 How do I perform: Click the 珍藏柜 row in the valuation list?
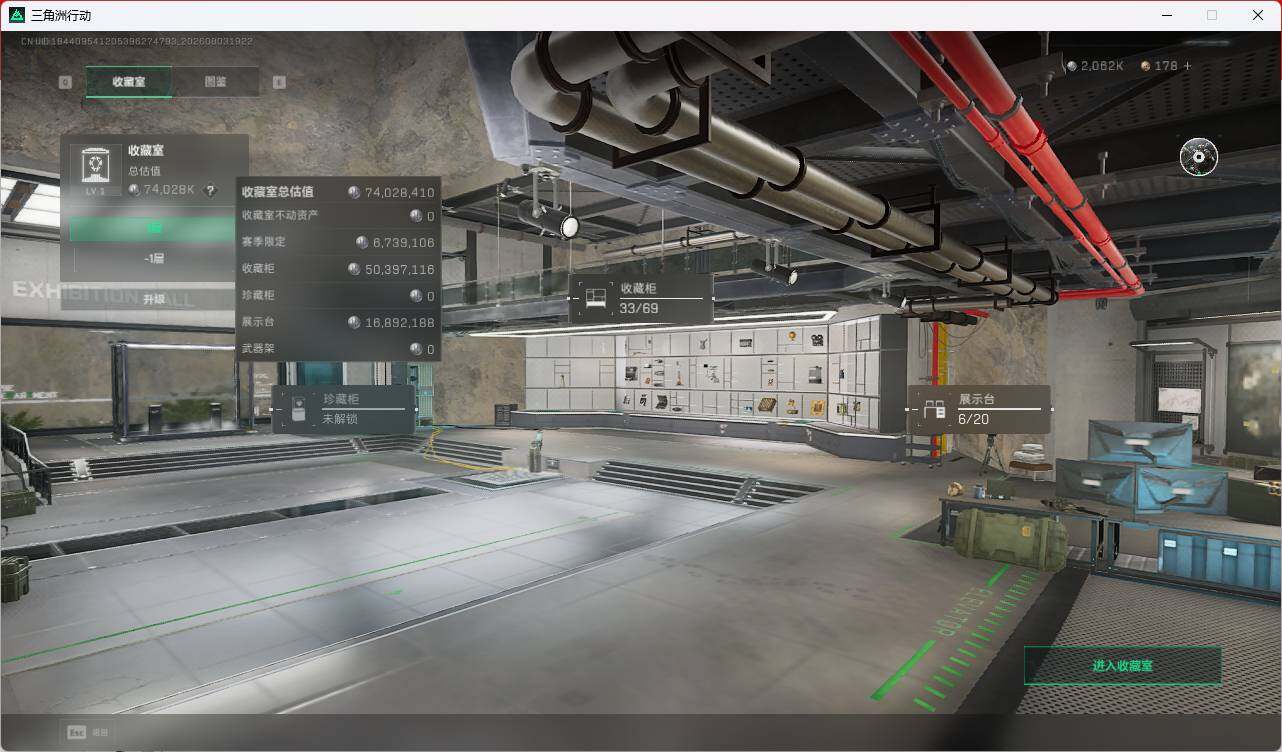(x=339, y=296)
